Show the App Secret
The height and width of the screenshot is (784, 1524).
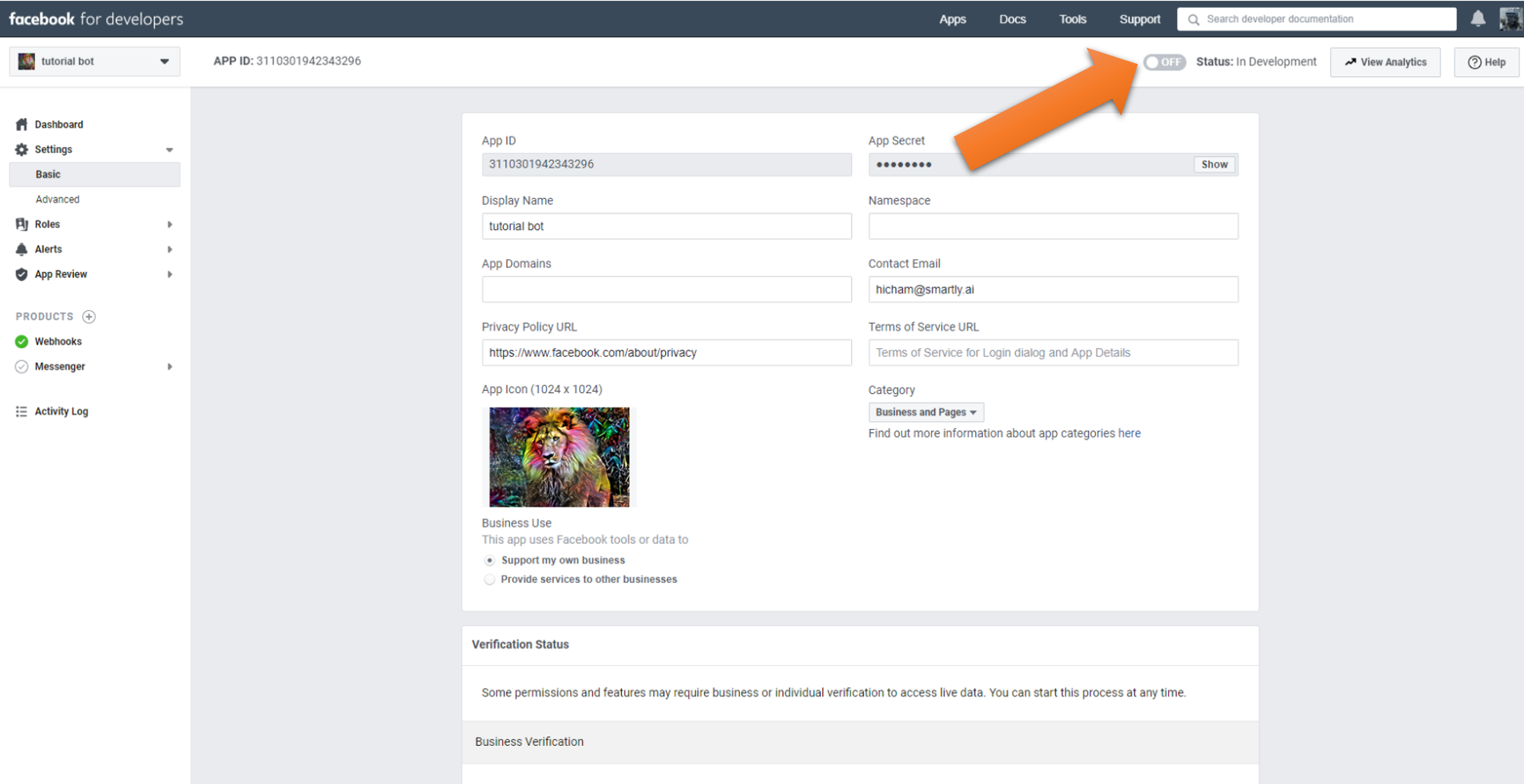click(1215, 165)
